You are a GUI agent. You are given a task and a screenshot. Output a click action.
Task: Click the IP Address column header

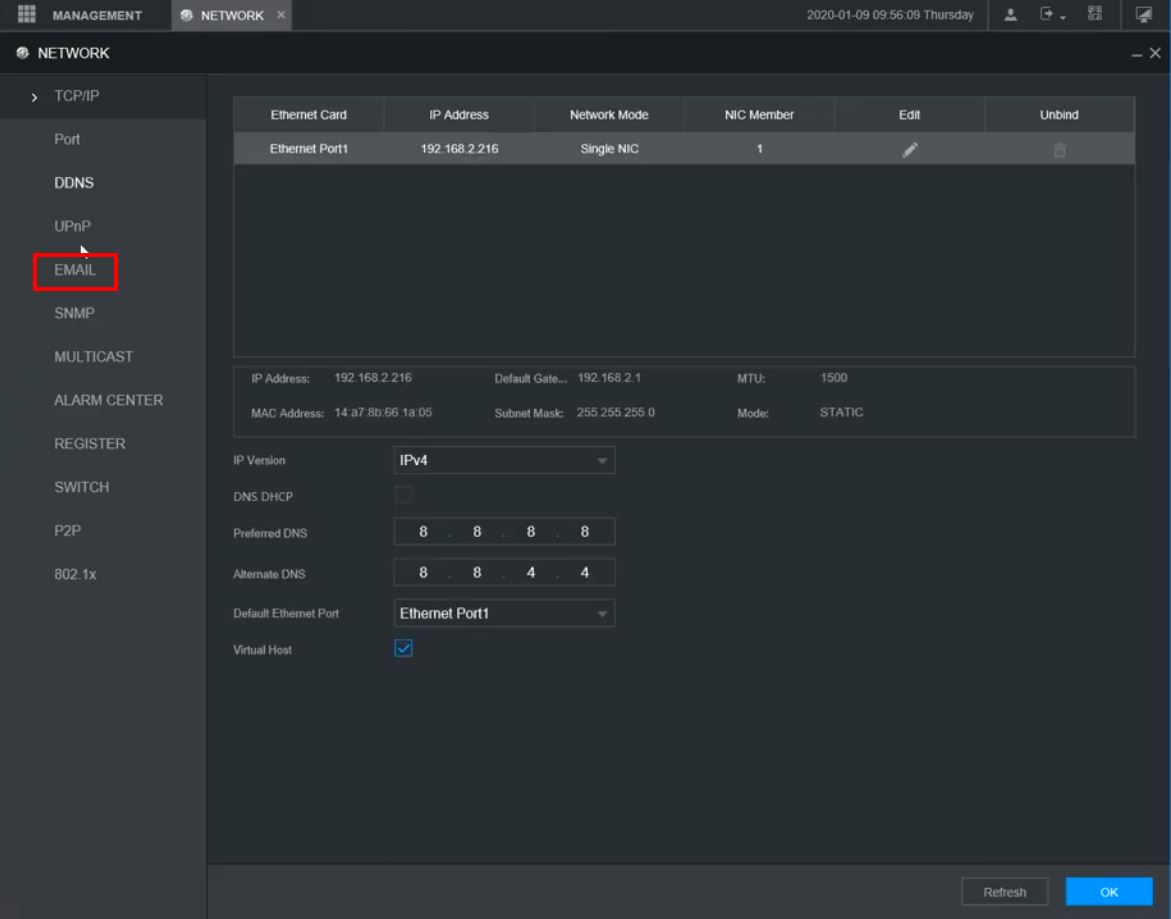[459, 115]
